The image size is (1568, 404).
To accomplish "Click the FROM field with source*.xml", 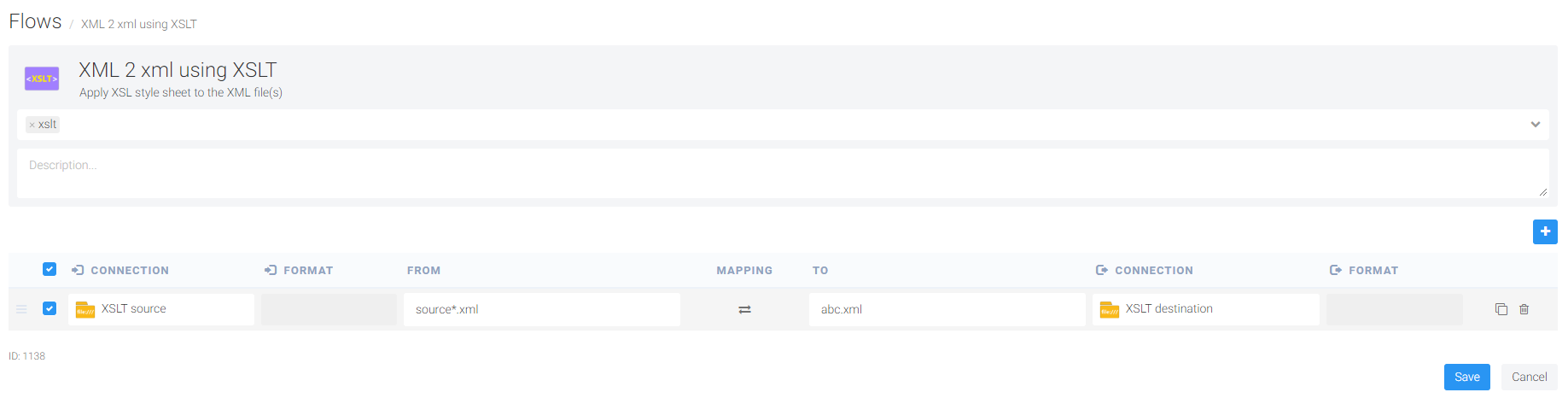I will point(541,309).
